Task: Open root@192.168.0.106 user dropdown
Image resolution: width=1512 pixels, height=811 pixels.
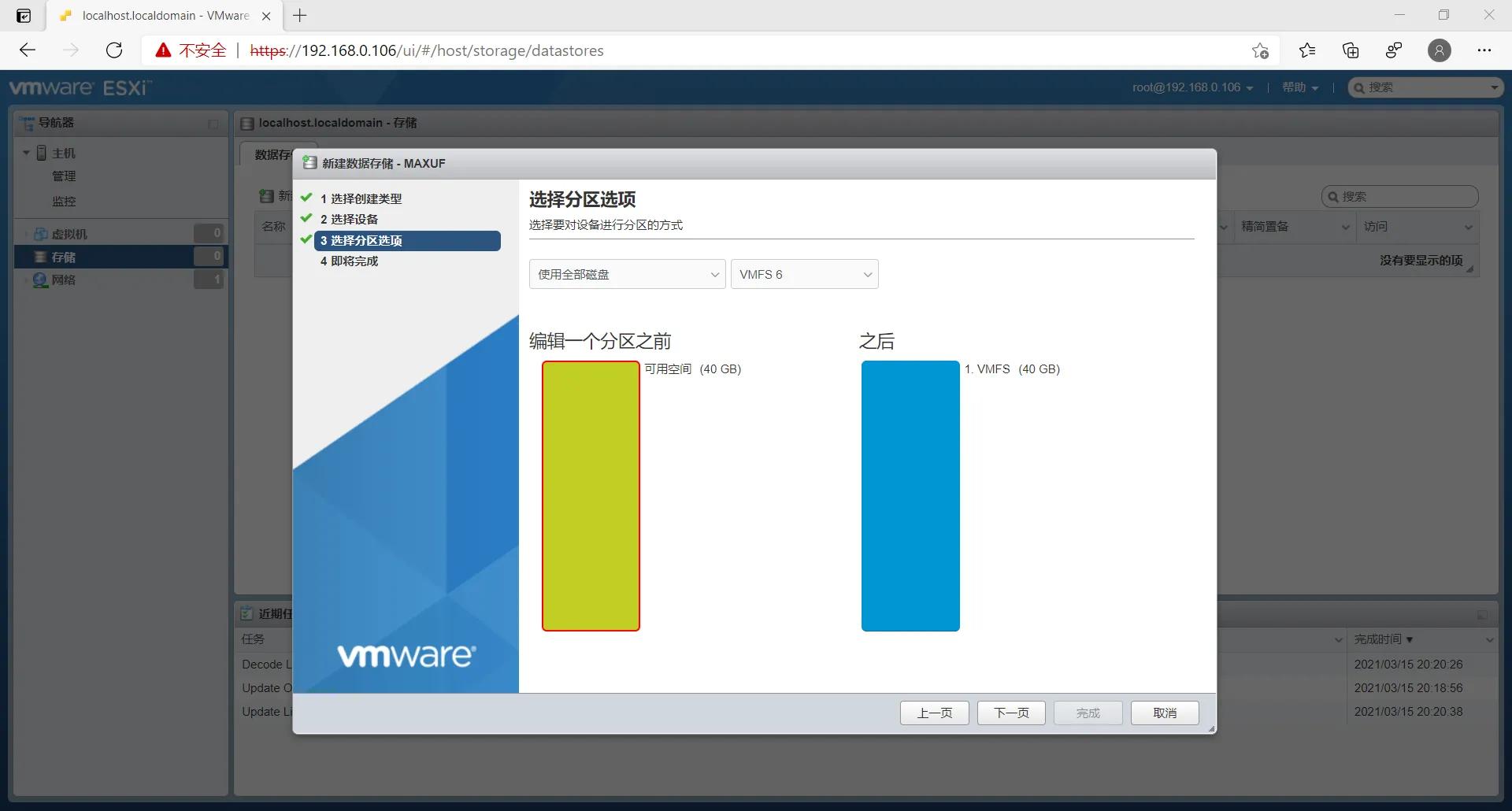Action: pos(1192,87)
